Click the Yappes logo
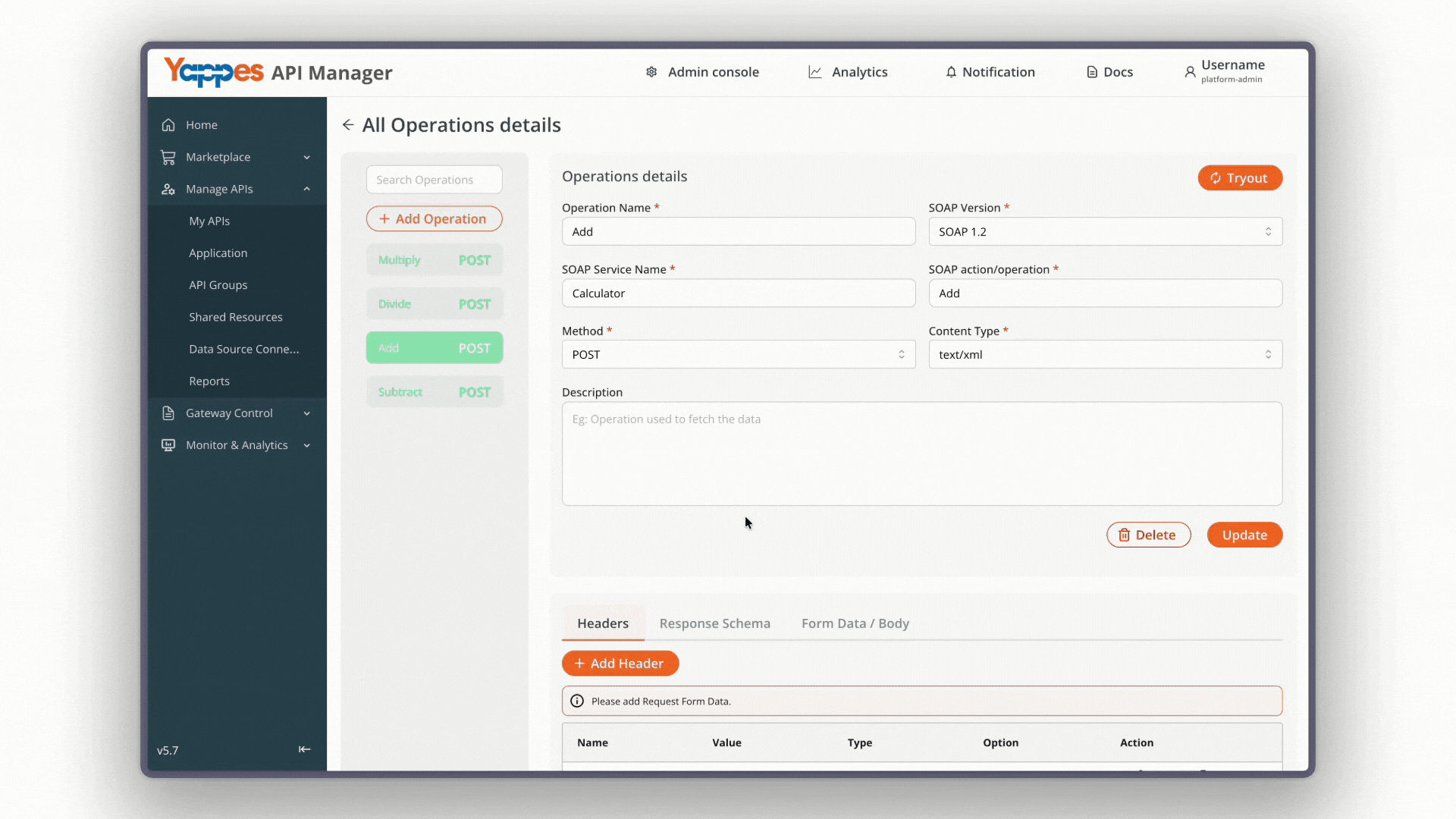This screenshot has height=819, width=1456. pyautogui.click(x=214, y=72)
